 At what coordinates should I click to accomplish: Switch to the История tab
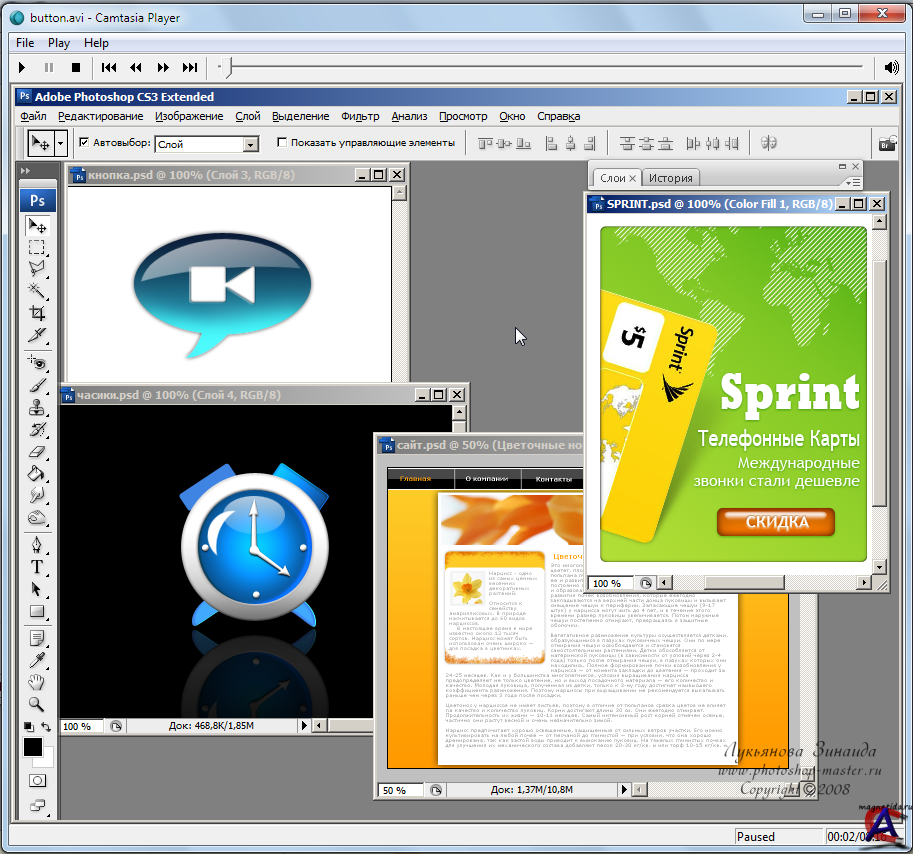[670, 178]
